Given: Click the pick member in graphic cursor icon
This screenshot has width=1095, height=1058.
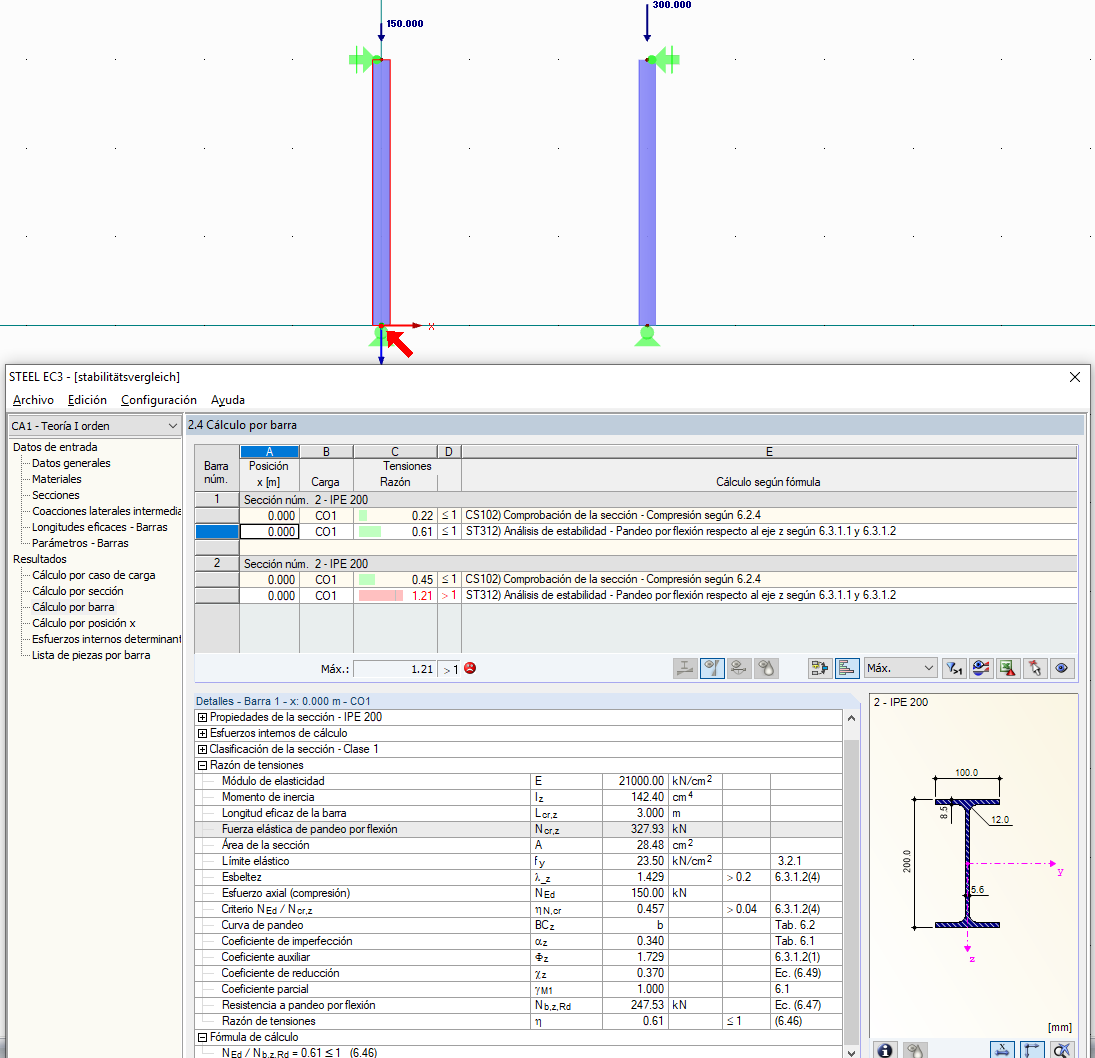Looking at the screenshot, I should (x=1035, y=668).
